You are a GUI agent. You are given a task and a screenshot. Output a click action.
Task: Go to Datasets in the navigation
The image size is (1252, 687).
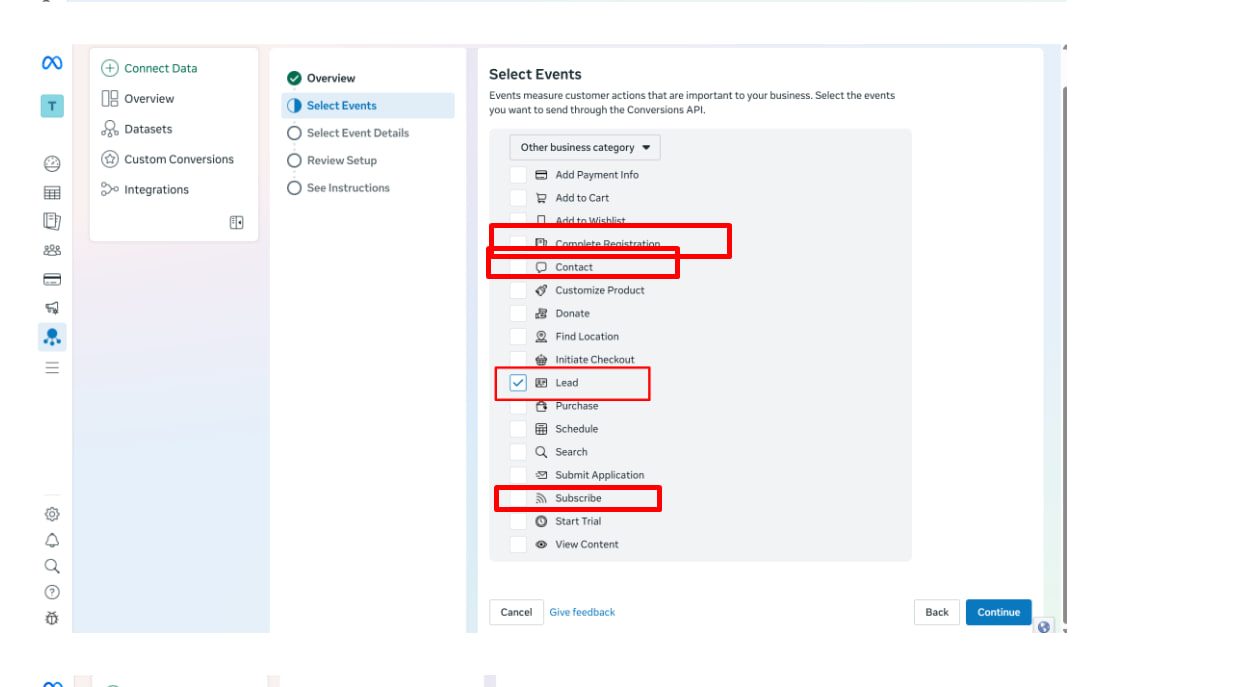pos(148,129)
